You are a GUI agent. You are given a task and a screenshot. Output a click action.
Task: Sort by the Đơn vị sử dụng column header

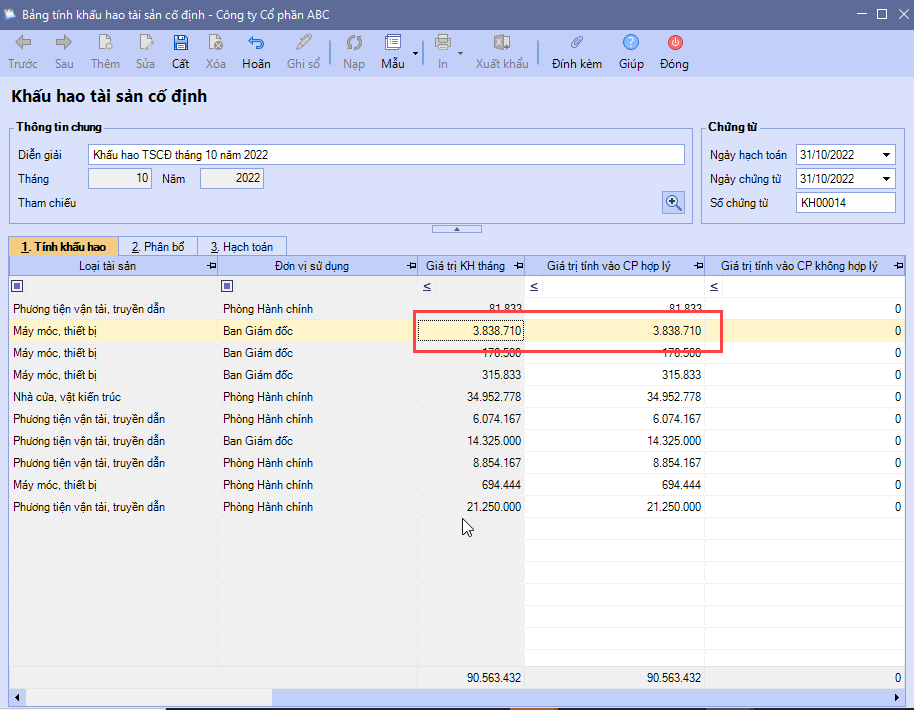coord(312,266)
